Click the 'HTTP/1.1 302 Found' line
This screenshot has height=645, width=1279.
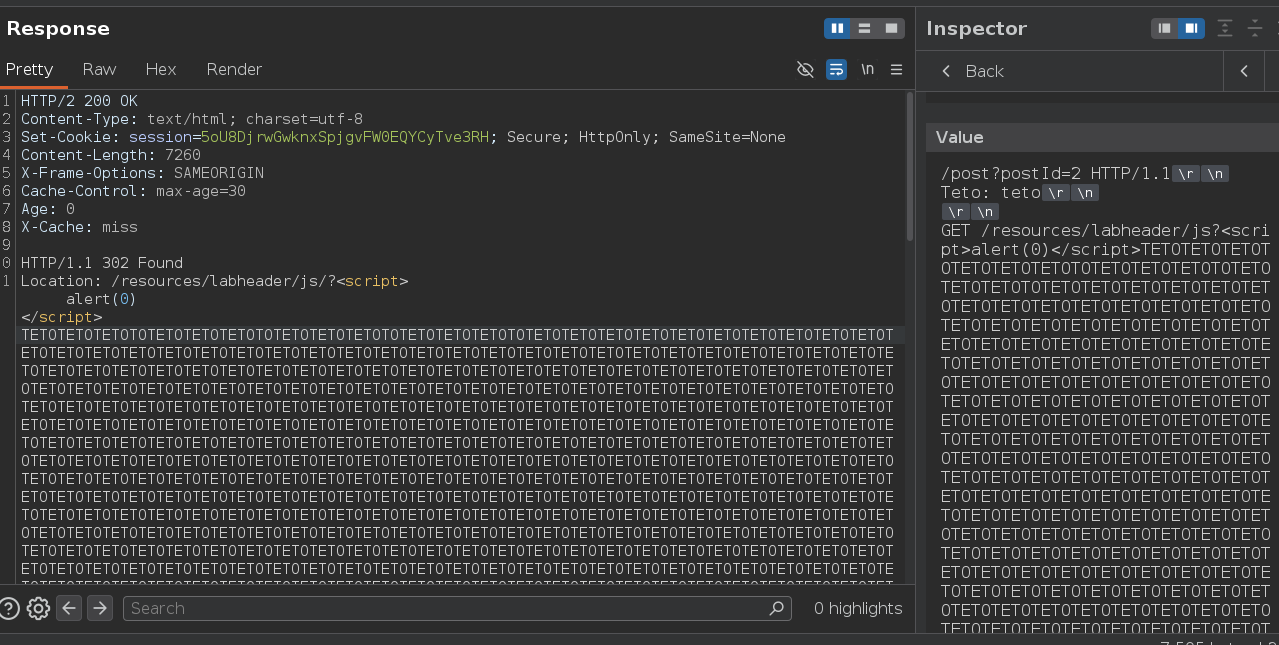102,263
